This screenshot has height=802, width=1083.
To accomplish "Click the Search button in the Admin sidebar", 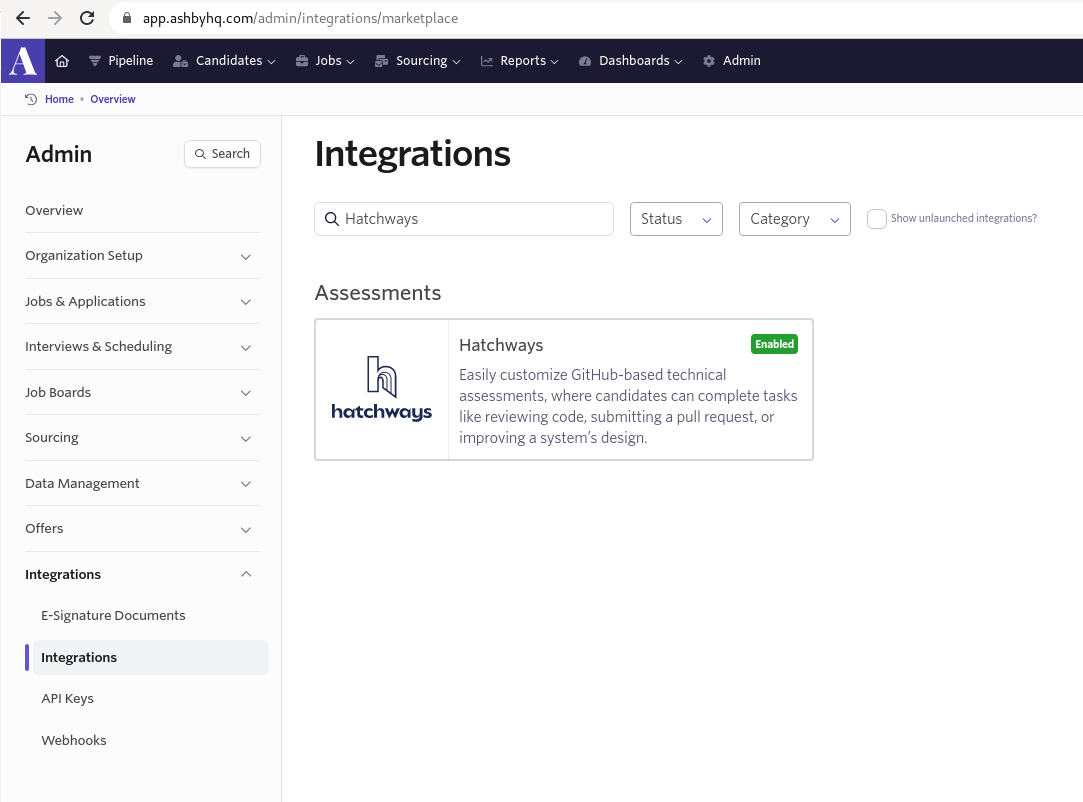I will 222,154.
